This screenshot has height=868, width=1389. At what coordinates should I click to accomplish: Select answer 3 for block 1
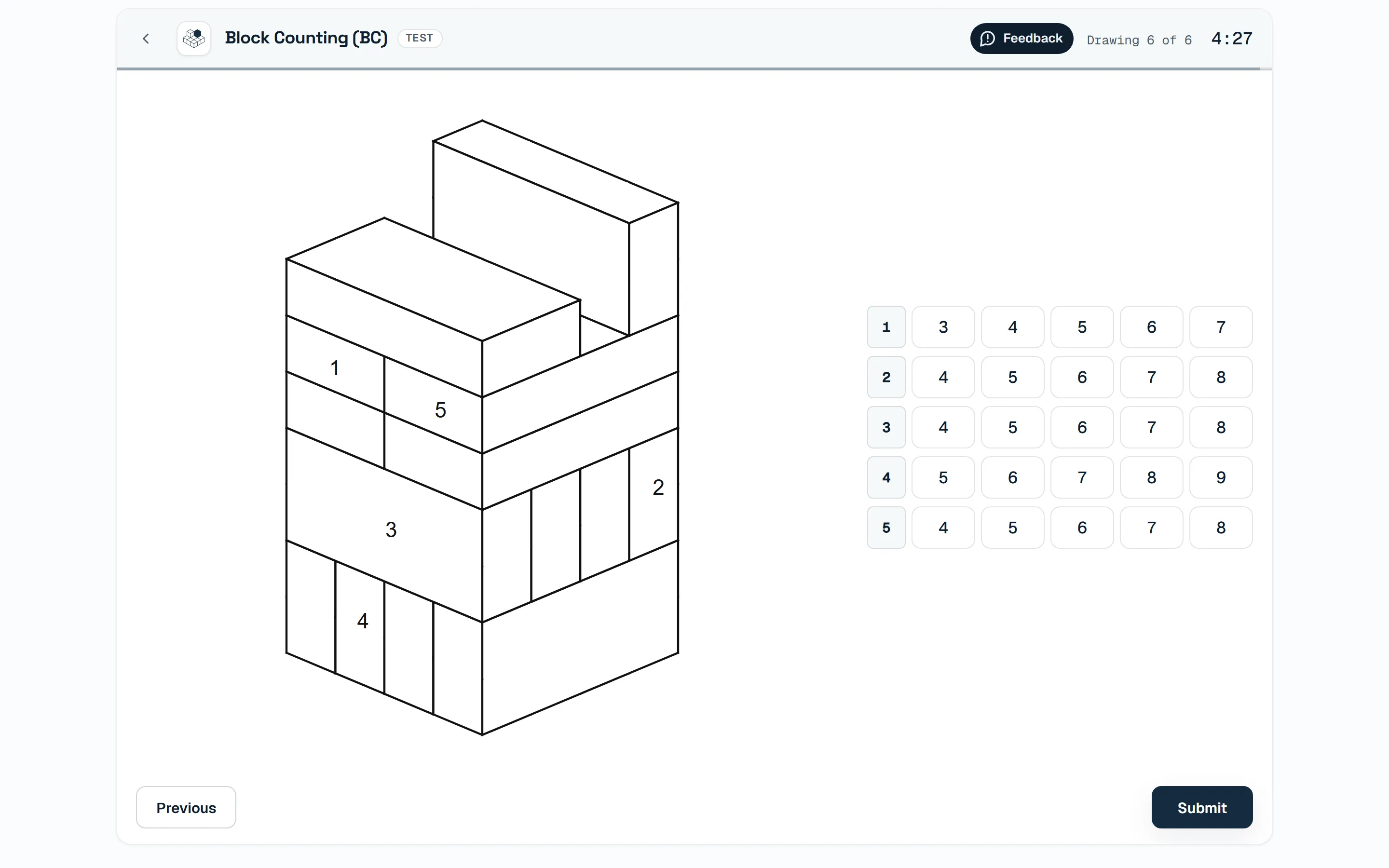coord(943,326)
